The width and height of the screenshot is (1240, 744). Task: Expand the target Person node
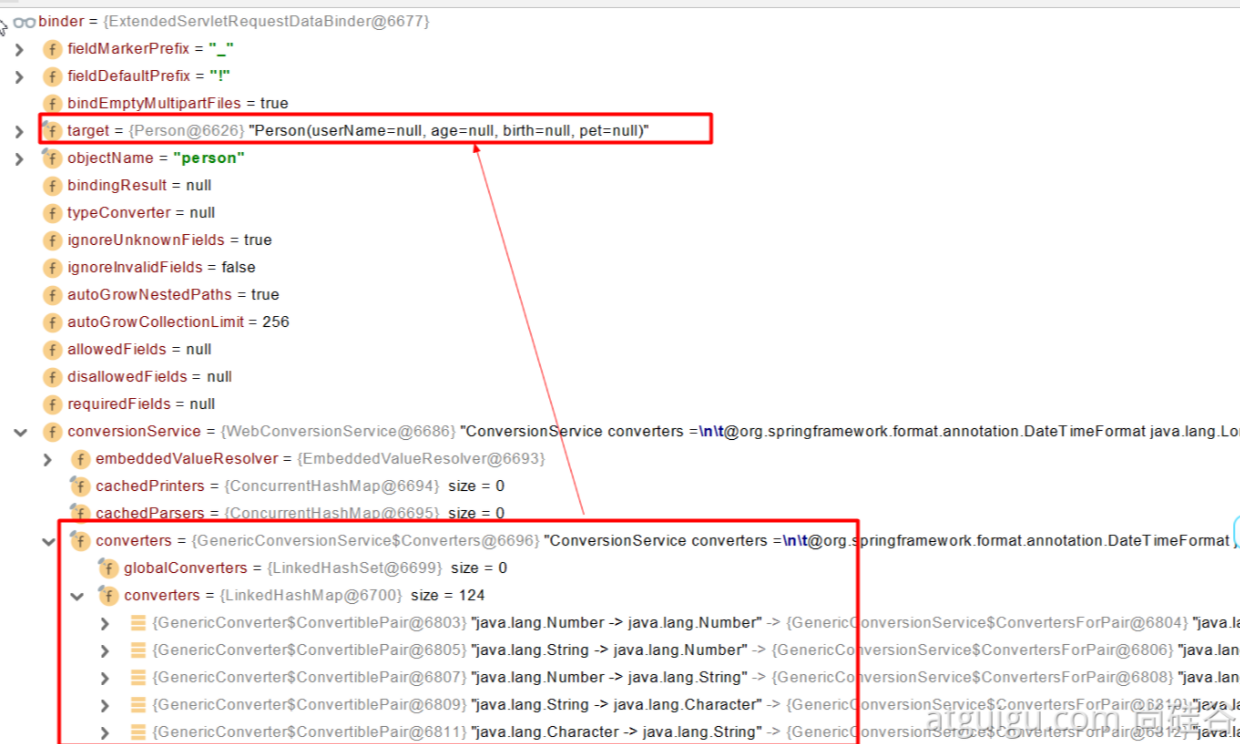[18, 131]
